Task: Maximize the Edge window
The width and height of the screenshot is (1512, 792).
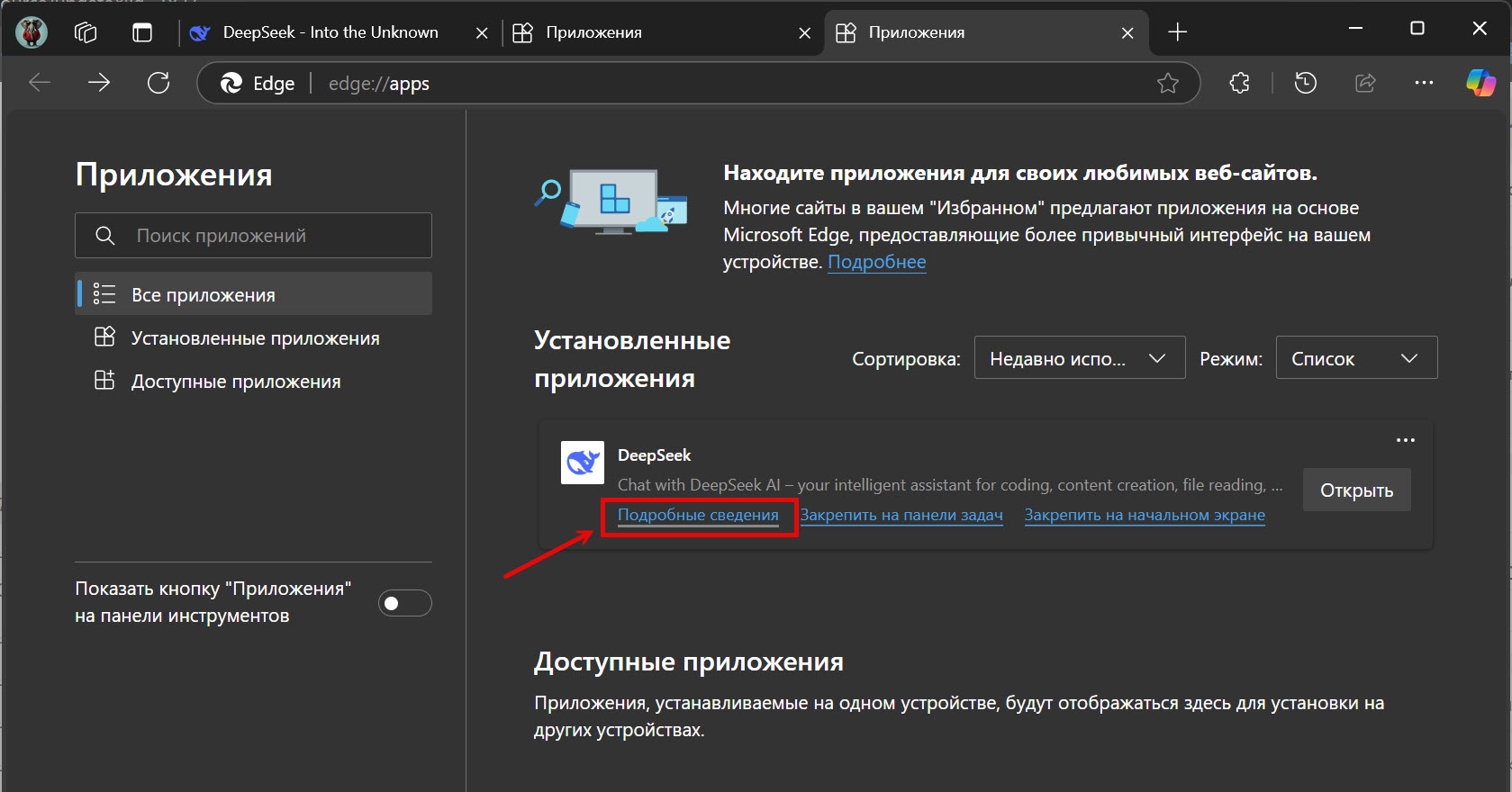Action: coord(1417,29)
